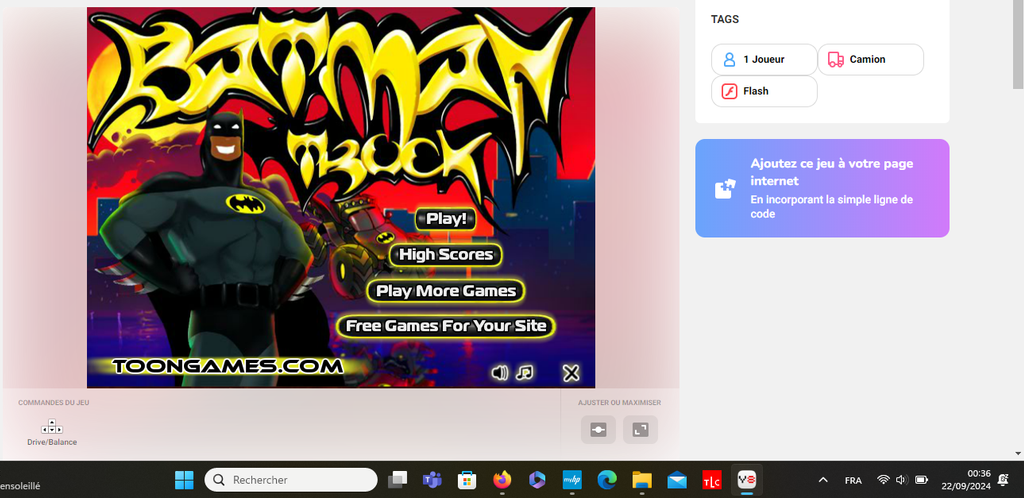Choose the Flash tag
Viewport: 1024px width, 498px height.
764,91
